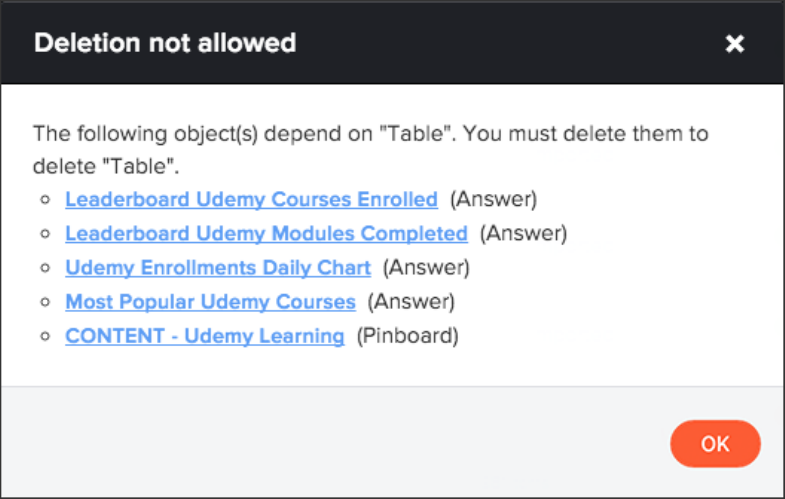Click bullet beside Leaderboard Udemy Modules Completed

(45, 234)
